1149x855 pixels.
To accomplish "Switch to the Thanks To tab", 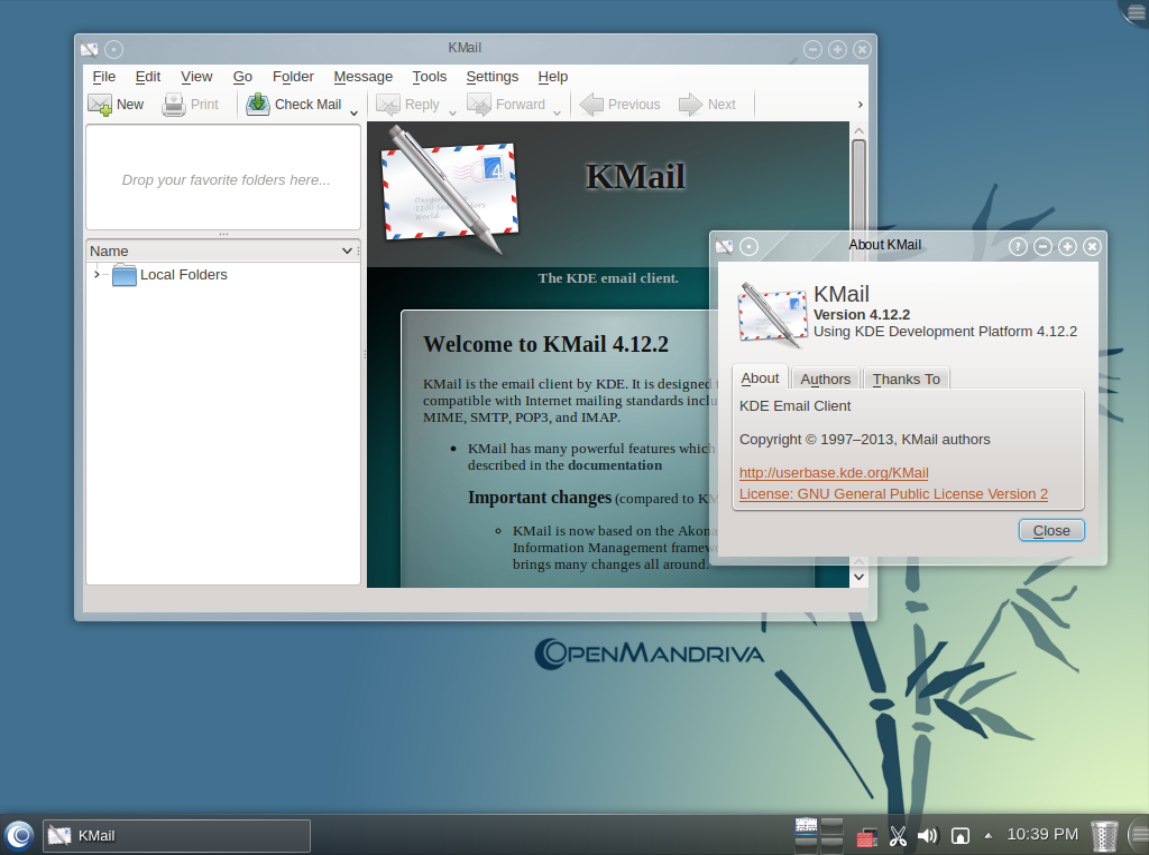I will click(906, 379).
